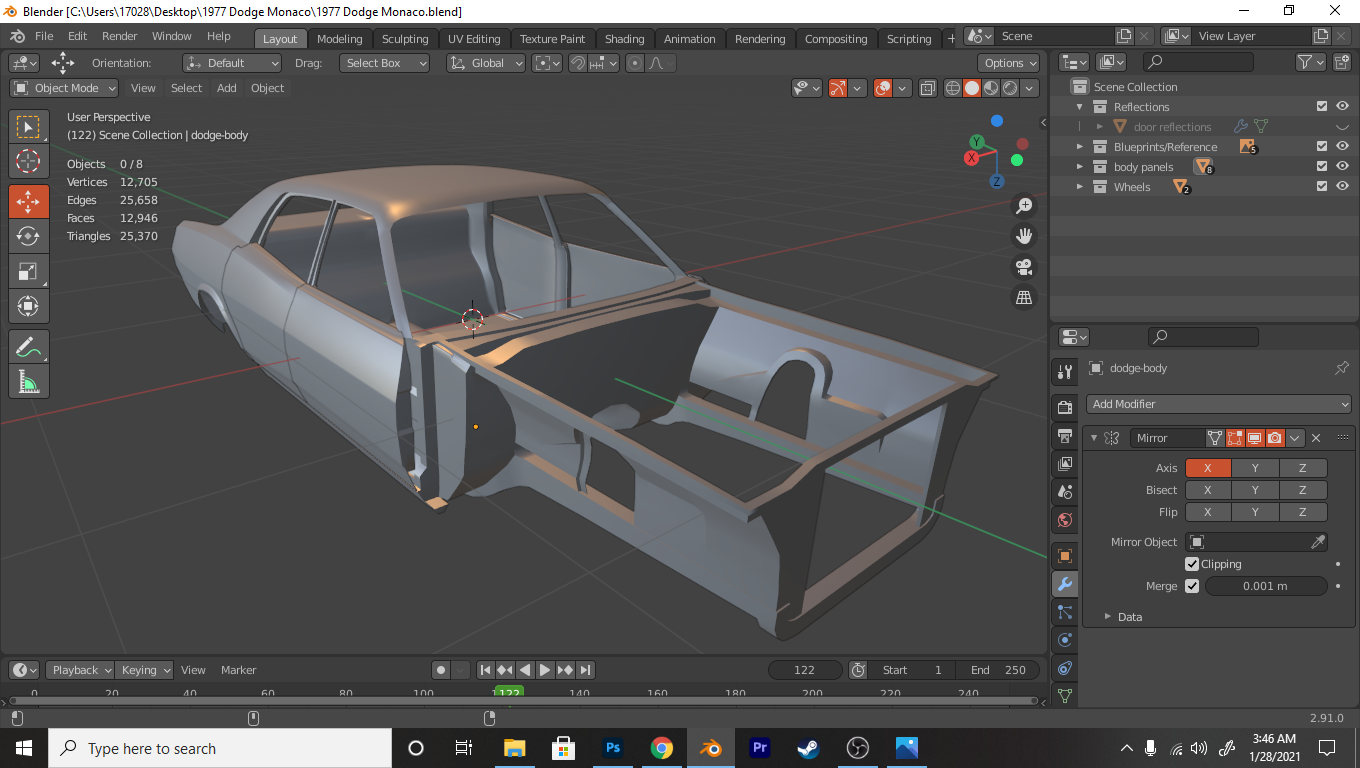The height and width of the screenshot is (768, 1360).
Task: Open the viewport shading options dropdown
Action: tap(1031, 88)
